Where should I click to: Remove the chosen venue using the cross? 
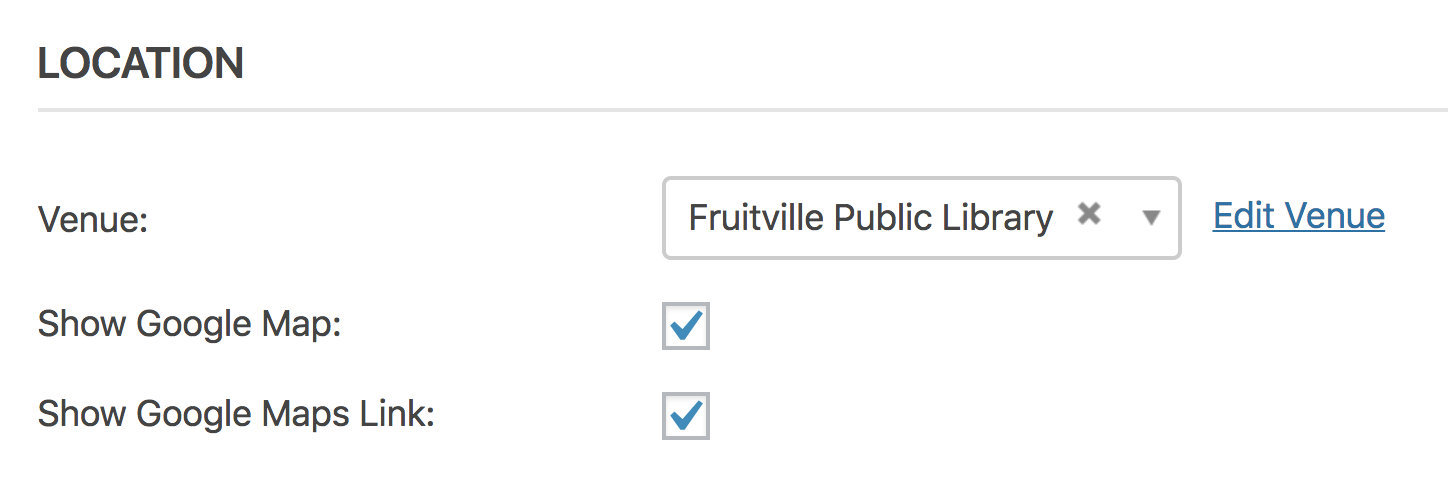pyautogui.click(x=1089, y=213)
